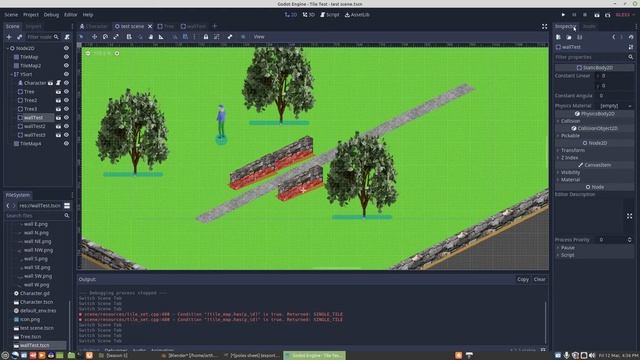
Task: Open the Debug menu
Action: [51, 15]
